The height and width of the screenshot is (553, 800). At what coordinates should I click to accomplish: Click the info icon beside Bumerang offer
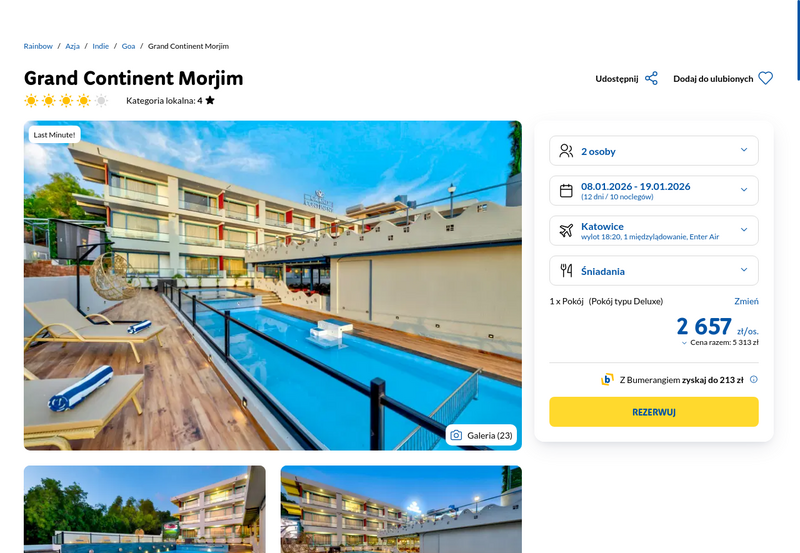click(x=754, y=380)
